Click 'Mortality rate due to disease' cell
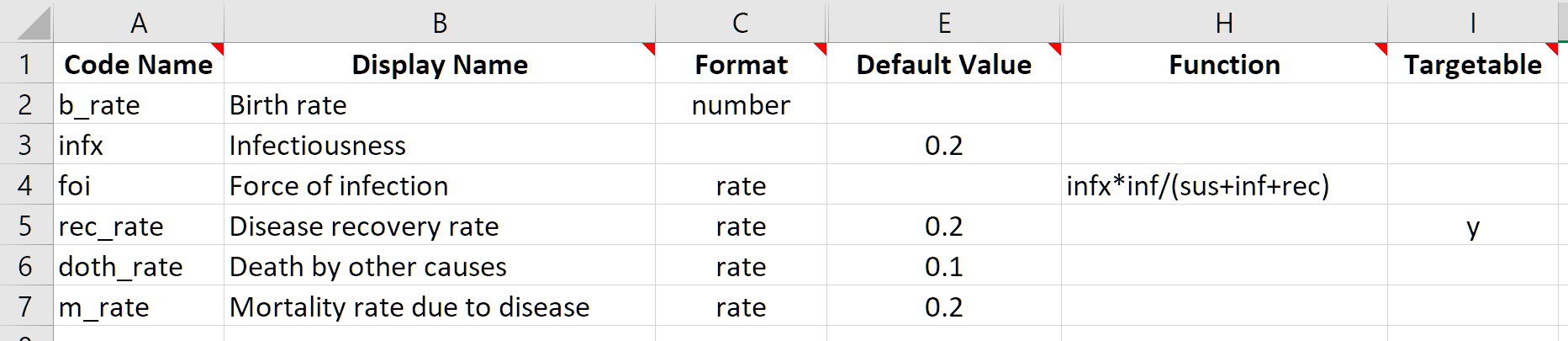This screenshot has width=1568, height=341. click(440, 306)
